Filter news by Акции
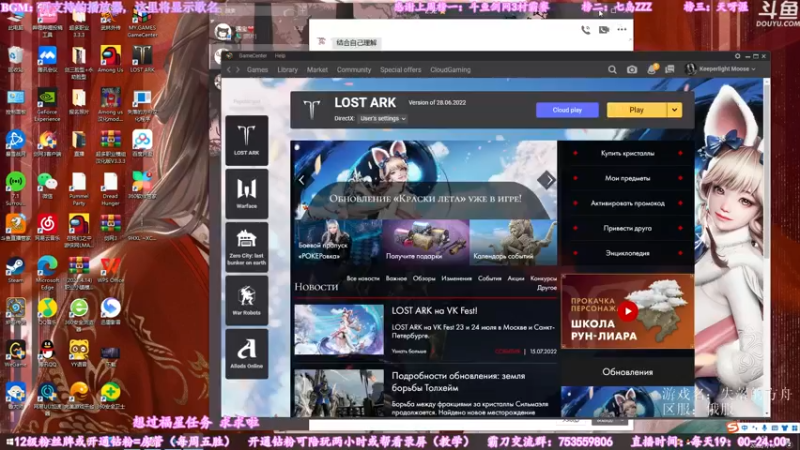Image resolution: width=800 pixels, height=450 pixels. click(x=516, y=279)
